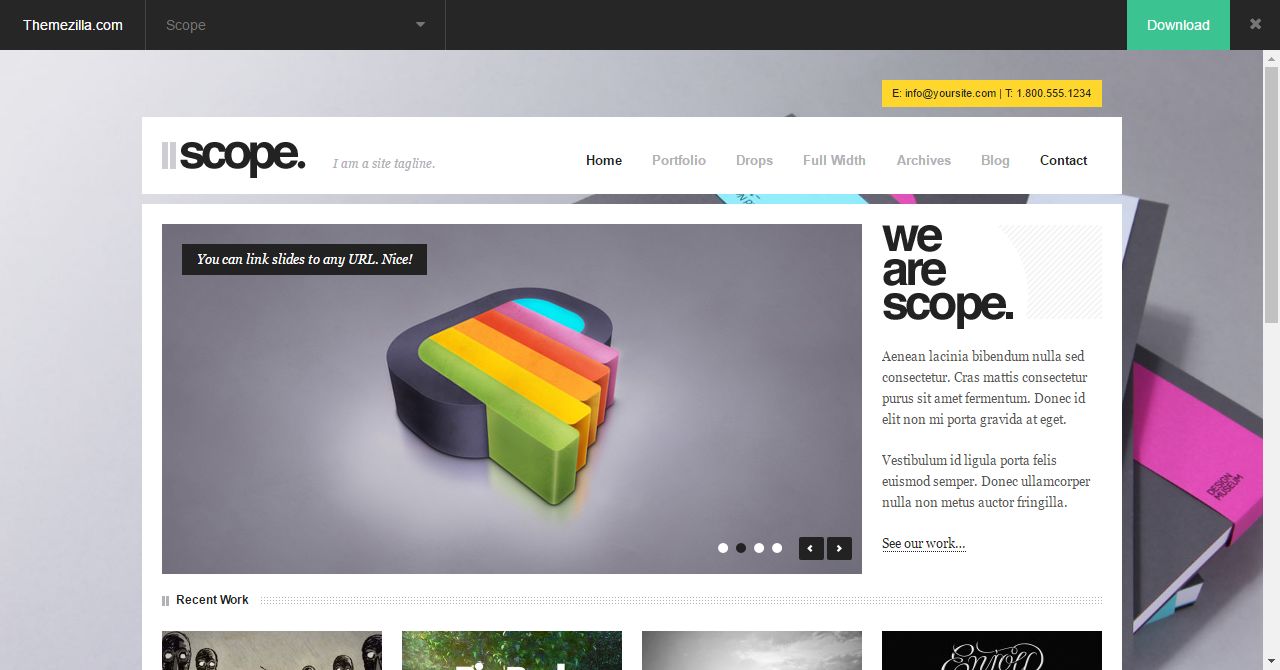Navigate to the Drops page
This screenshot has width=1280, height=670.
[x=754, y=160]
